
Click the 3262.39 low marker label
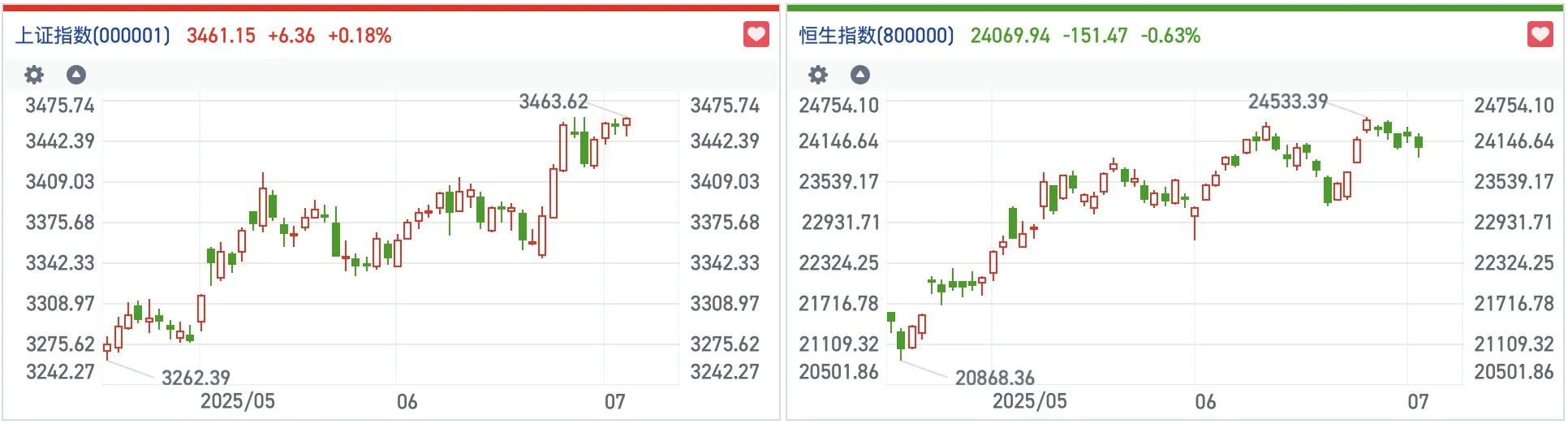pos(196,378)
